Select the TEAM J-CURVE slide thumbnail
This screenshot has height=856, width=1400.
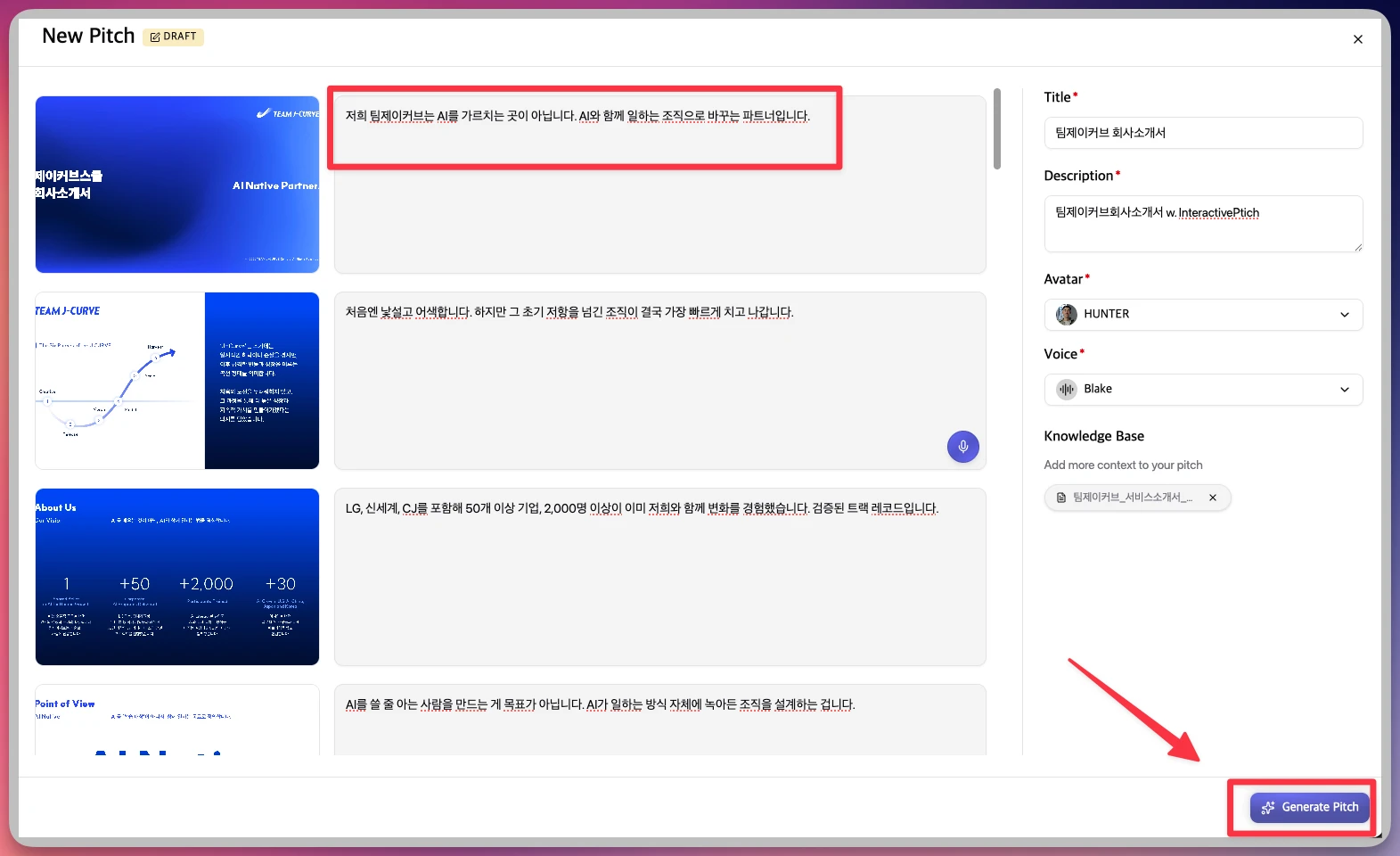coord(177,381)
